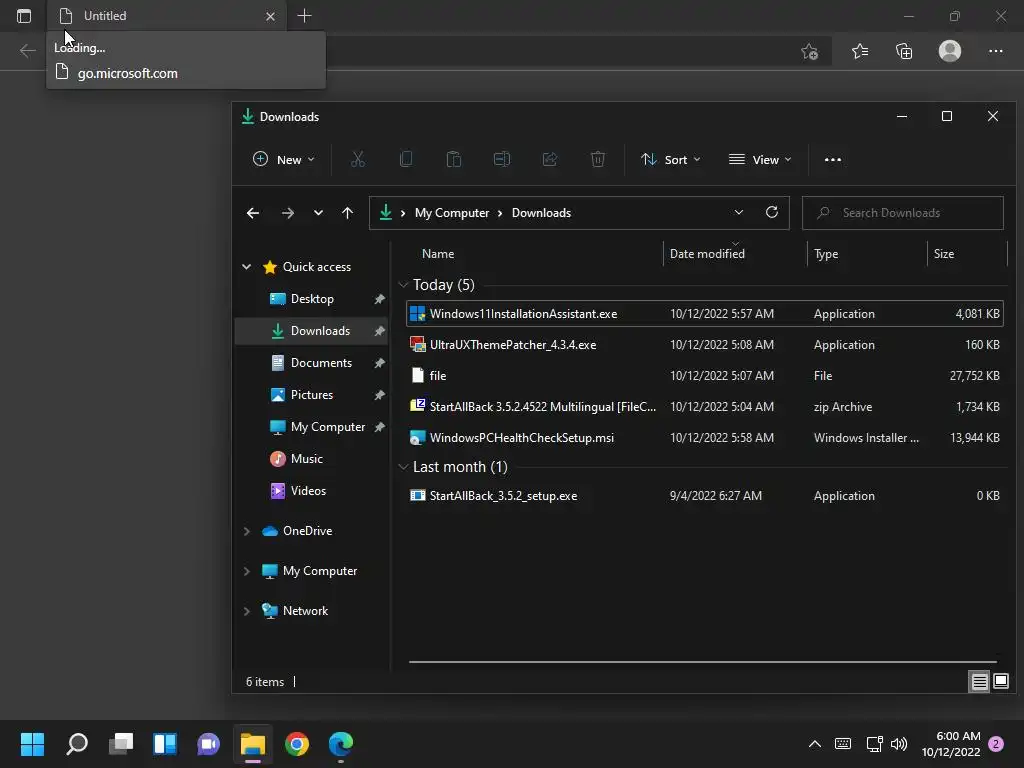Image resolution: width=1024 pixels, height=768 pixels.
Task: Click the Copy icon in Explorer toolbar
Action: coord(406,159)
